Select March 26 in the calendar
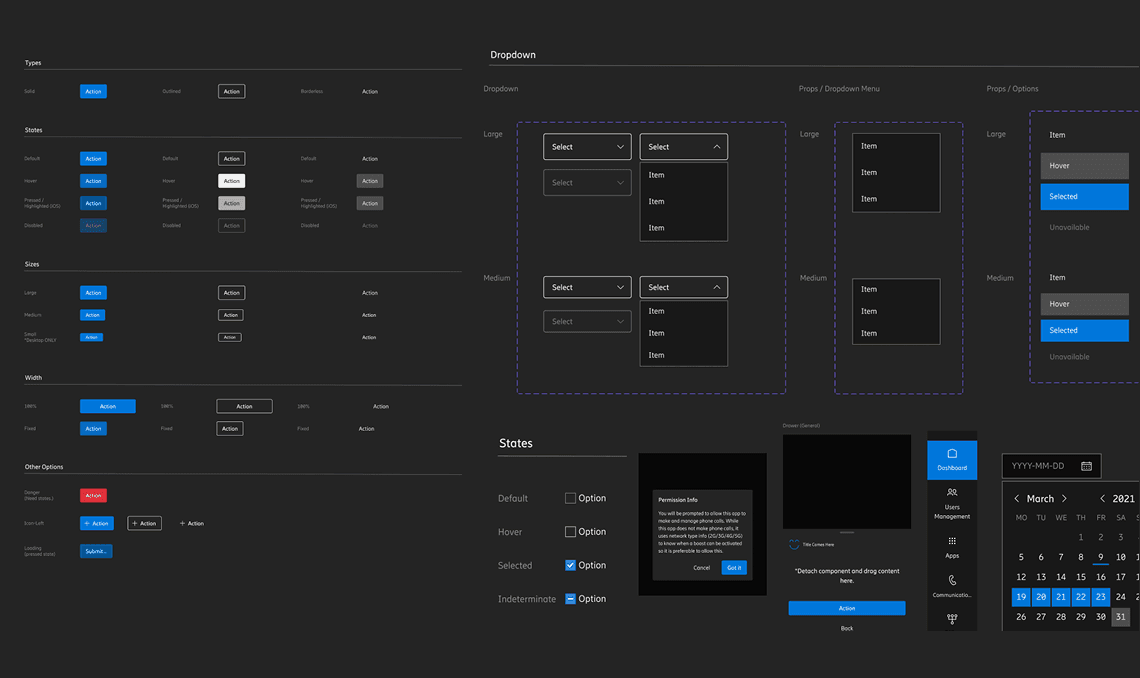The height and width of the screenshot is (678, 1140). pos(1021,617)
